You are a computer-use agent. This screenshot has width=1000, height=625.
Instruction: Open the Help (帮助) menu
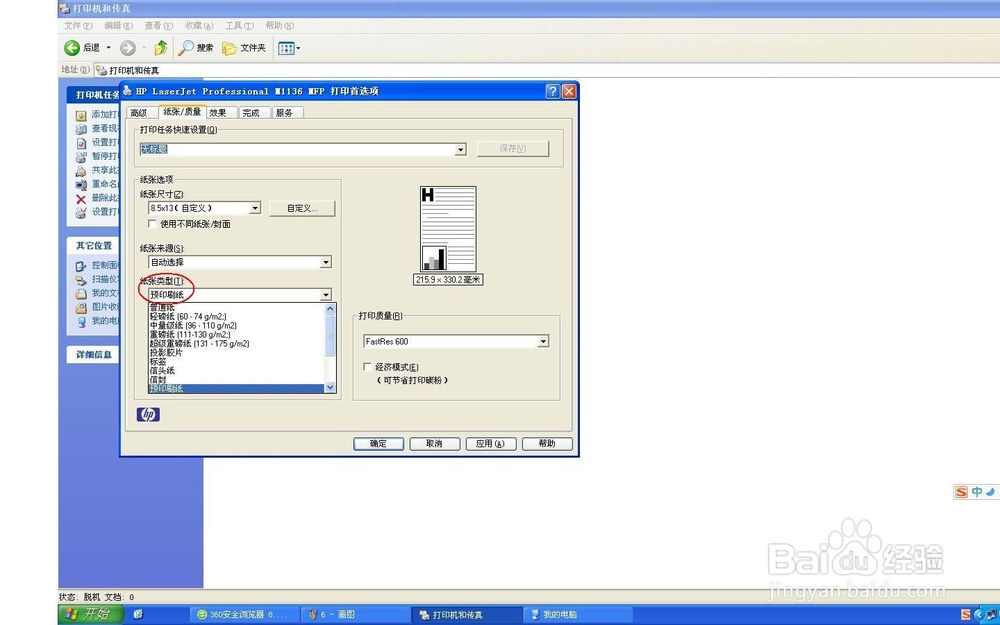[279, 26]
